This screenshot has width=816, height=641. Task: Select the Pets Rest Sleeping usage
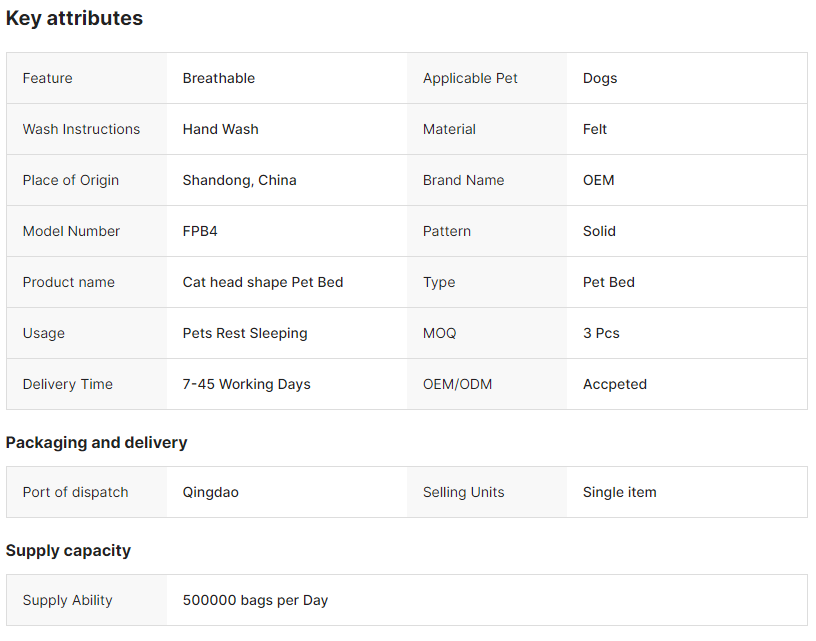[x=245, y=333]
